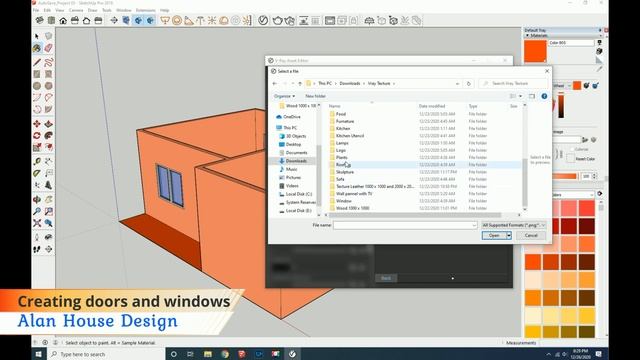Click the Open button
The height and width of the screenshot is (360, 640).
click(x=494, y=236)
